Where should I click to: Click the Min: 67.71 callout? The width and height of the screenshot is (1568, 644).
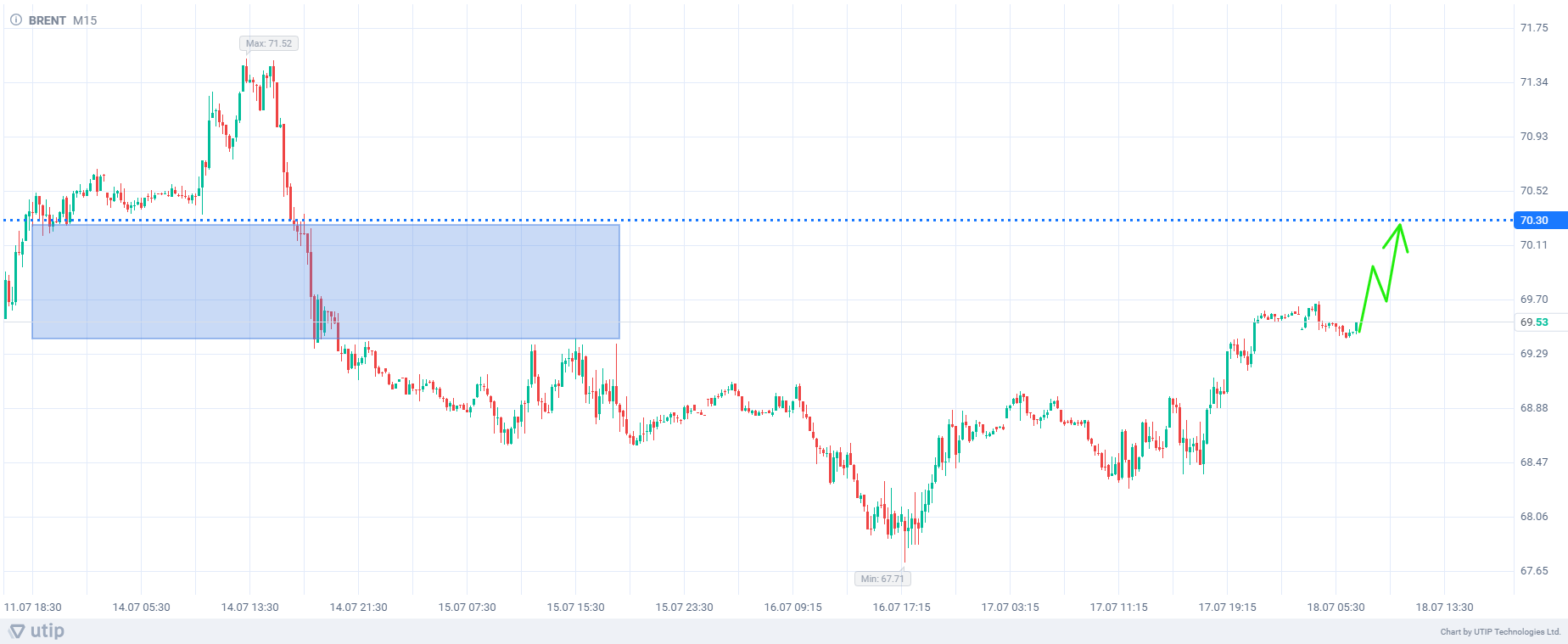tap(882, 579)
